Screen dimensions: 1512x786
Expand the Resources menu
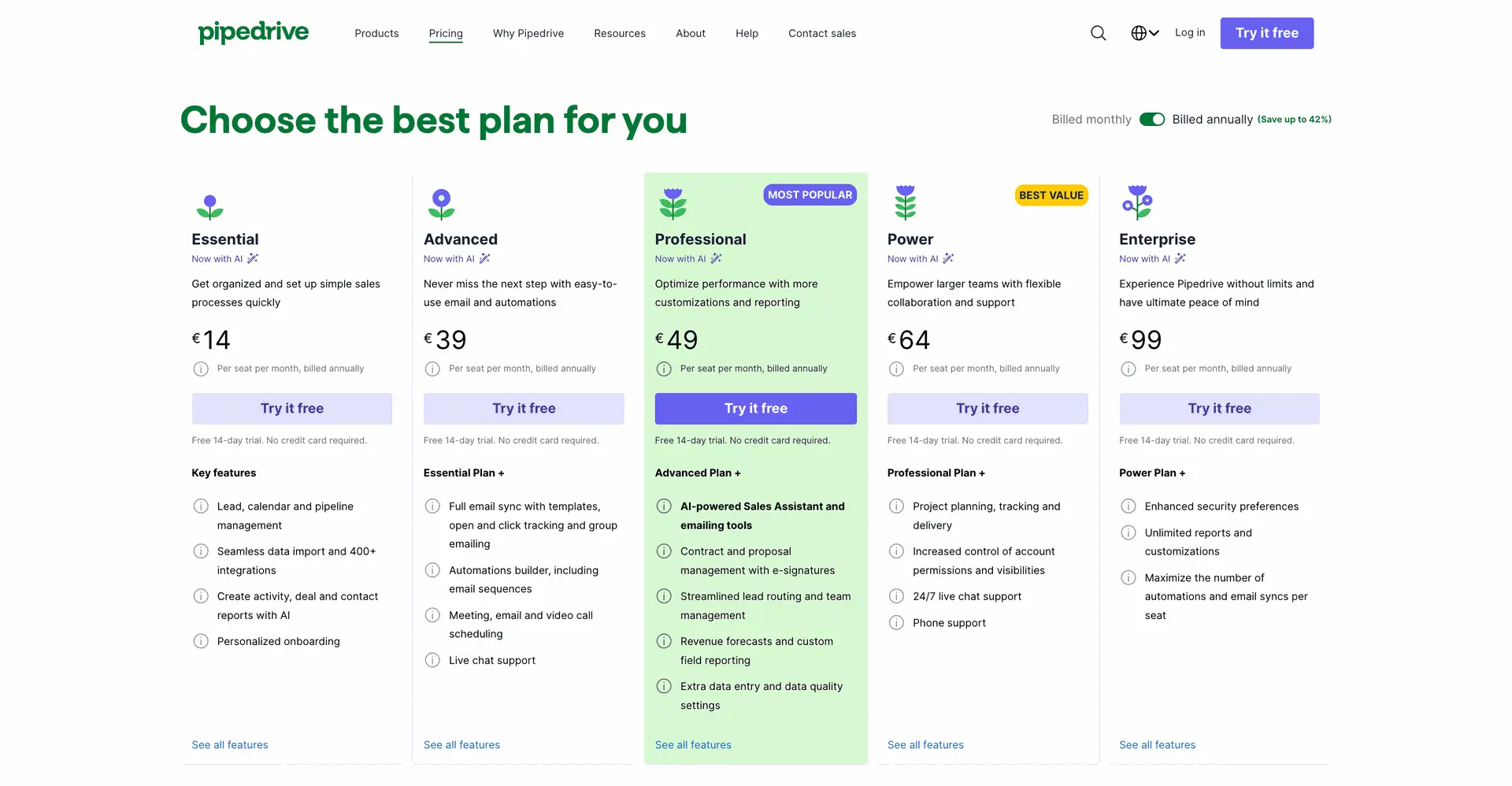pos(620,33)
